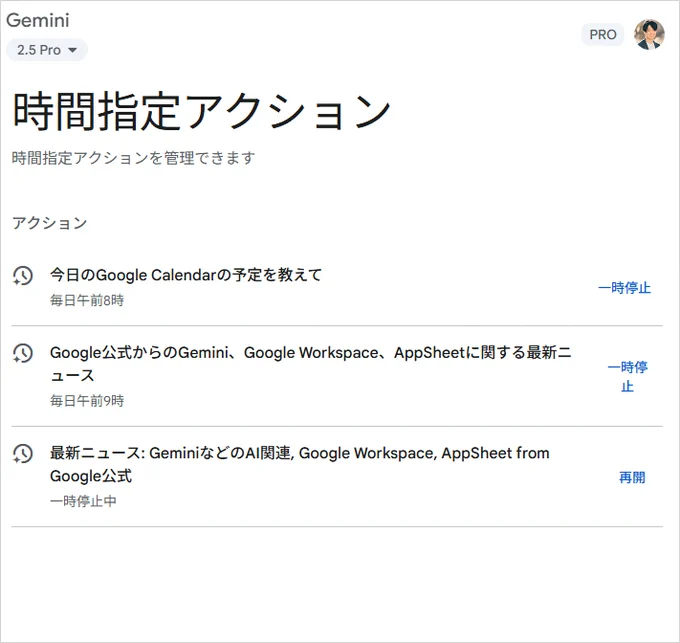
Task: Open 今日のGoogle Calendarの予定を教えて action
Action: (186, 275)
